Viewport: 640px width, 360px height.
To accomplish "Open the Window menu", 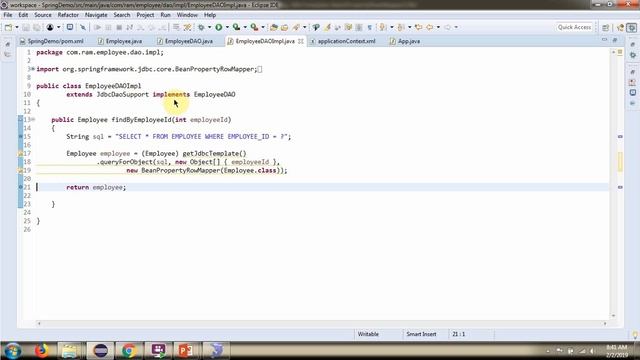I will click(x=187, y=15).
